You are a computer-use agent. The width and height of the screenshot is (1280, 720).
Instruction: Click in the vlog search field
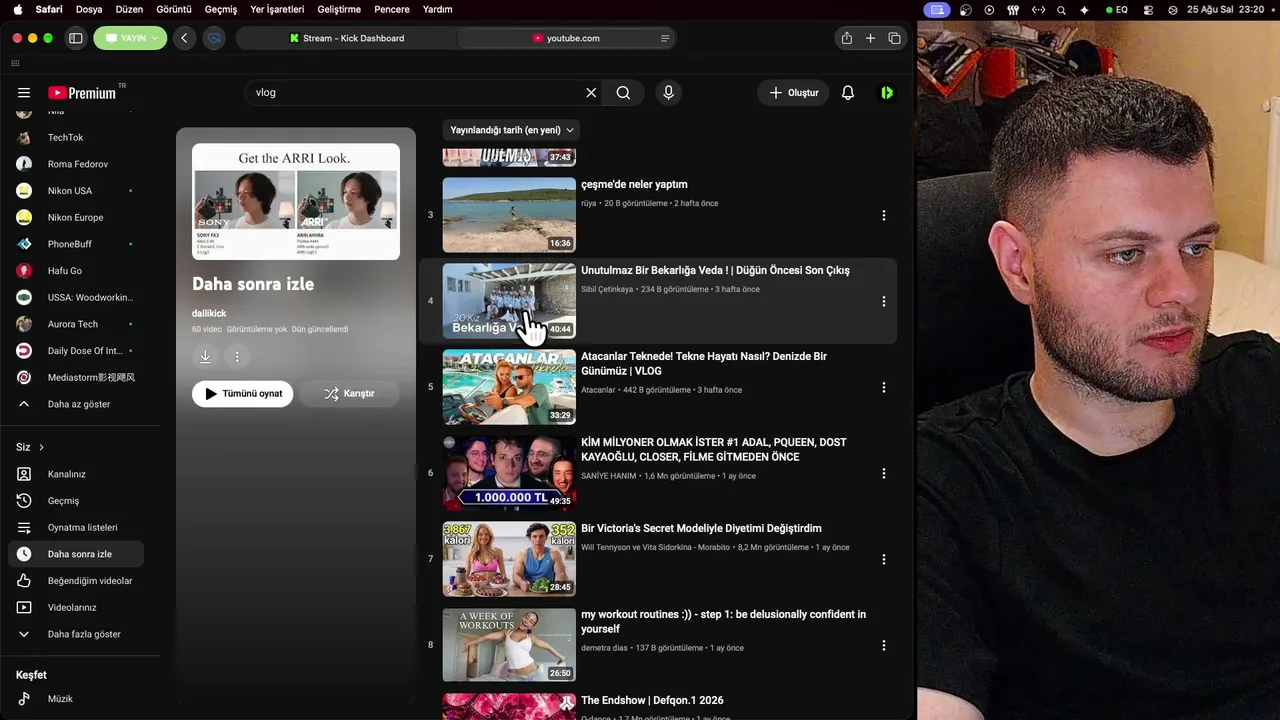click(x=415, y=93)
